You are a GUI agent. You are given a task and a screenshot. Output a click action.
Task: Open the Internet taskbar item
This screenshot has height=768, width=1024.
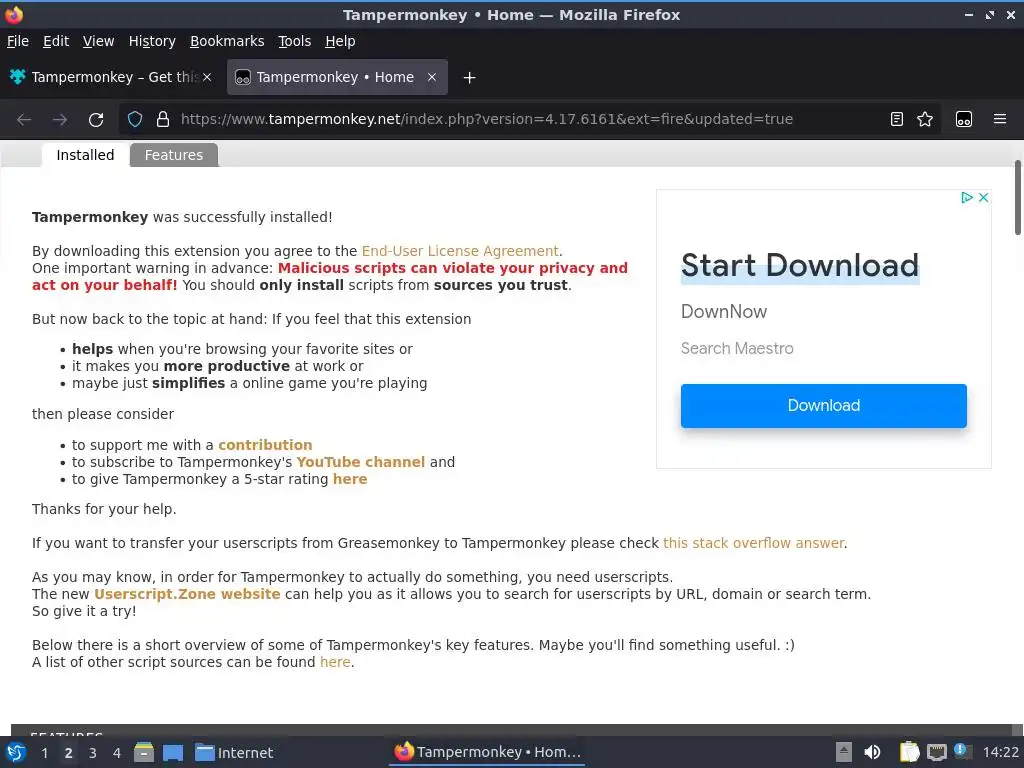[234, 753]
